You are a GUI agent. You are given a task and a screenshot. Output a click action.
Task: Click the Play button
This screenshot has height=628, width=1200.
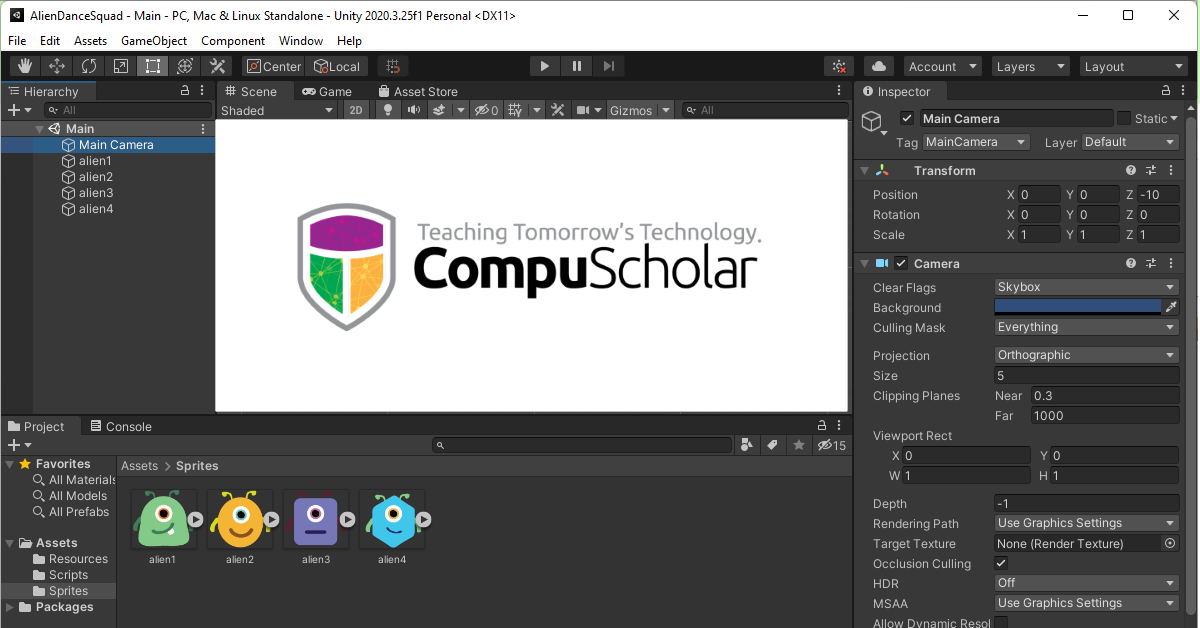[544, 66]
